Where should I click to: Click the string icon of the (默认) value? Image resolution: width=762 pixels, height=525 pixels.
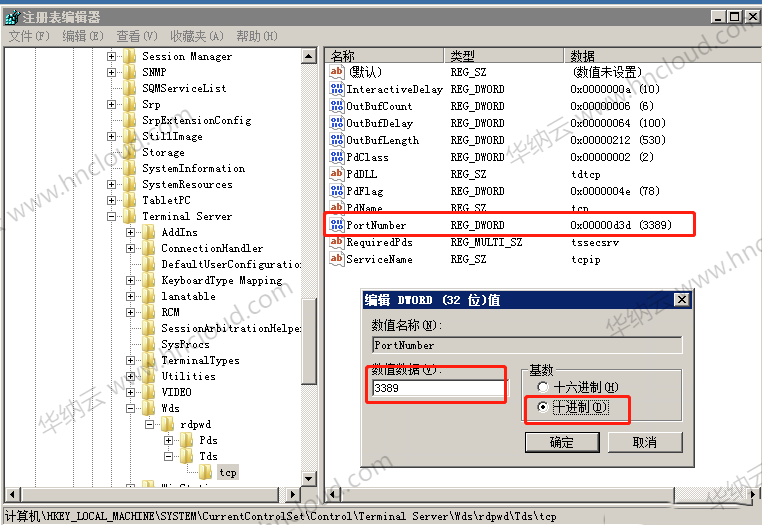[x=336, y=71]
